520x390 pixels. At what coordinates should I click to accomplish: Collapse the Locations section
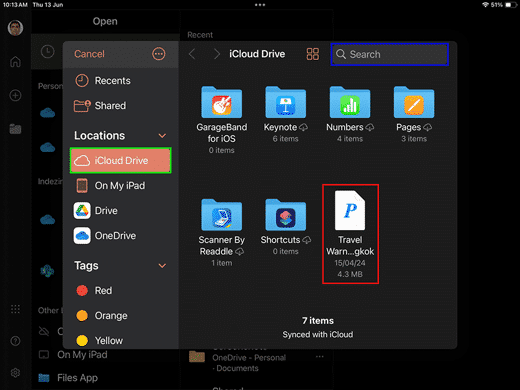tap(162, 136)
